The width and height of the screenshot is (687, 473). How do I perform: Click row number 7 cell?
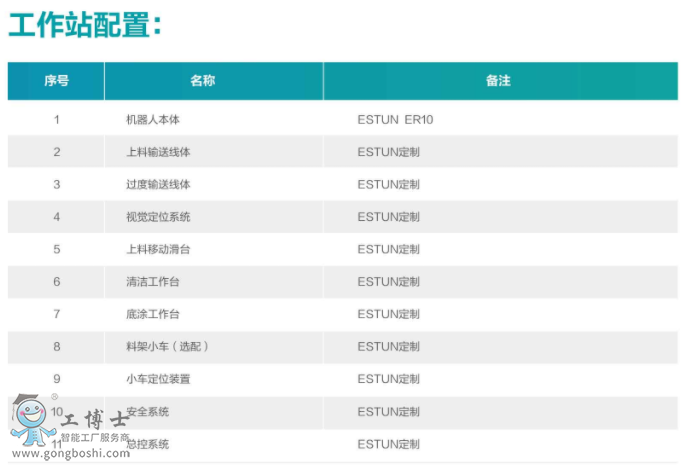tap(57, 314)
